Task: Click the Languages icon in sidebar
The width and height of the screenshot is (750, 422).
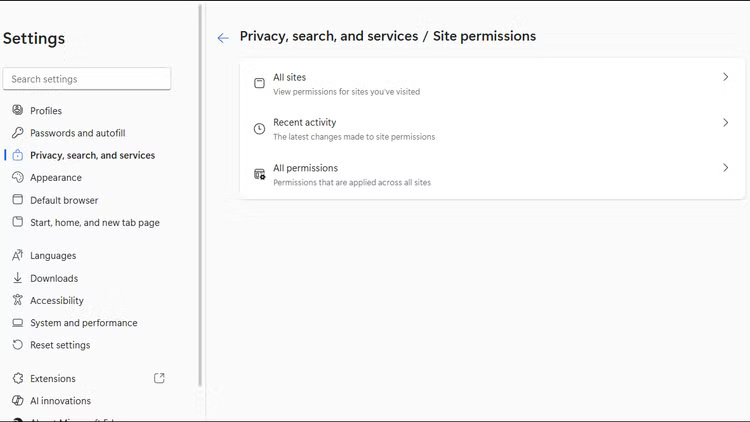Action: [x=18, y=256]
